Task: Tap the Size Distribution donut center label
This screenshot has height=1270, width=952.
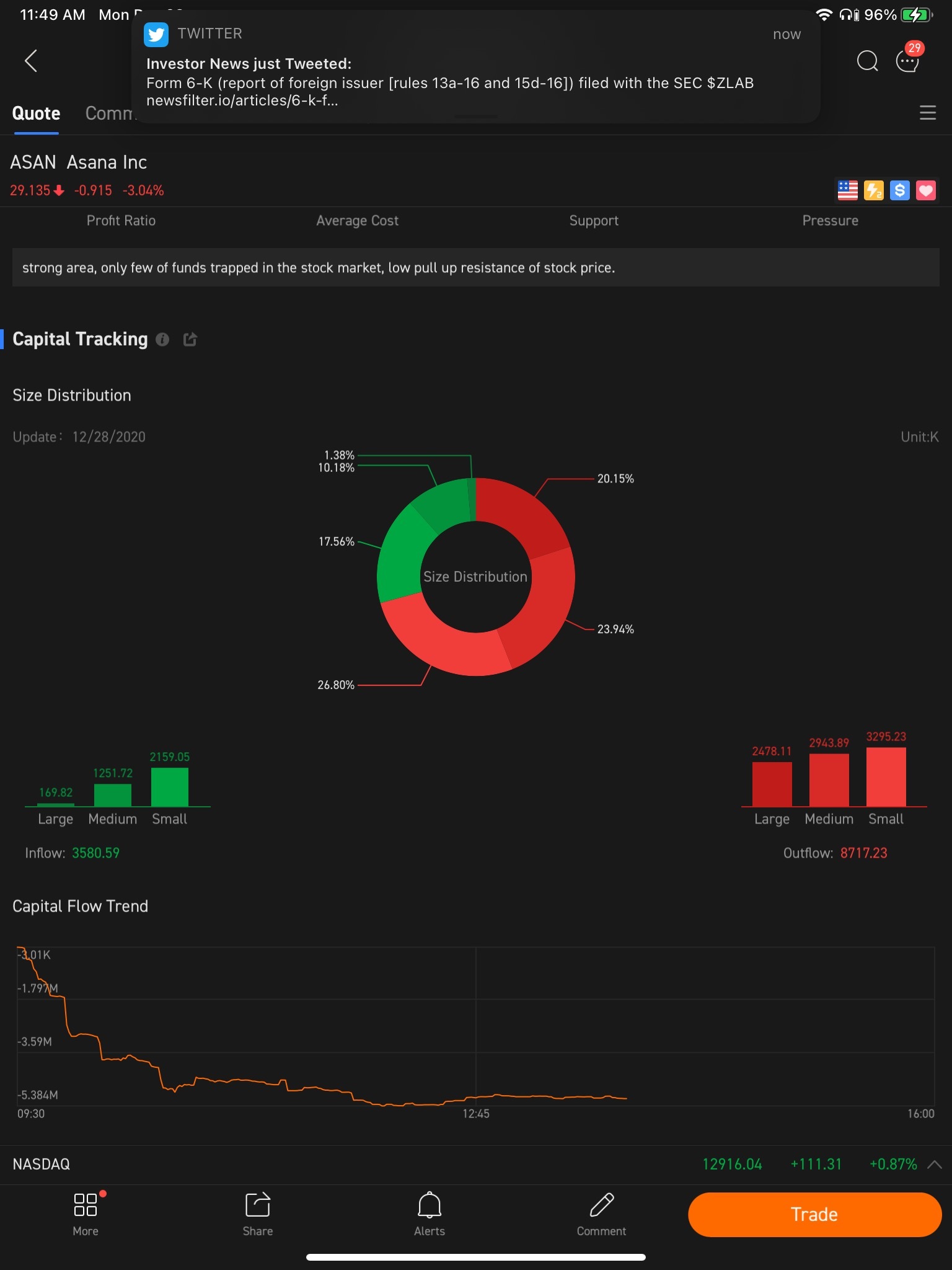Action: pyautogui.click(x=475, y=577)
